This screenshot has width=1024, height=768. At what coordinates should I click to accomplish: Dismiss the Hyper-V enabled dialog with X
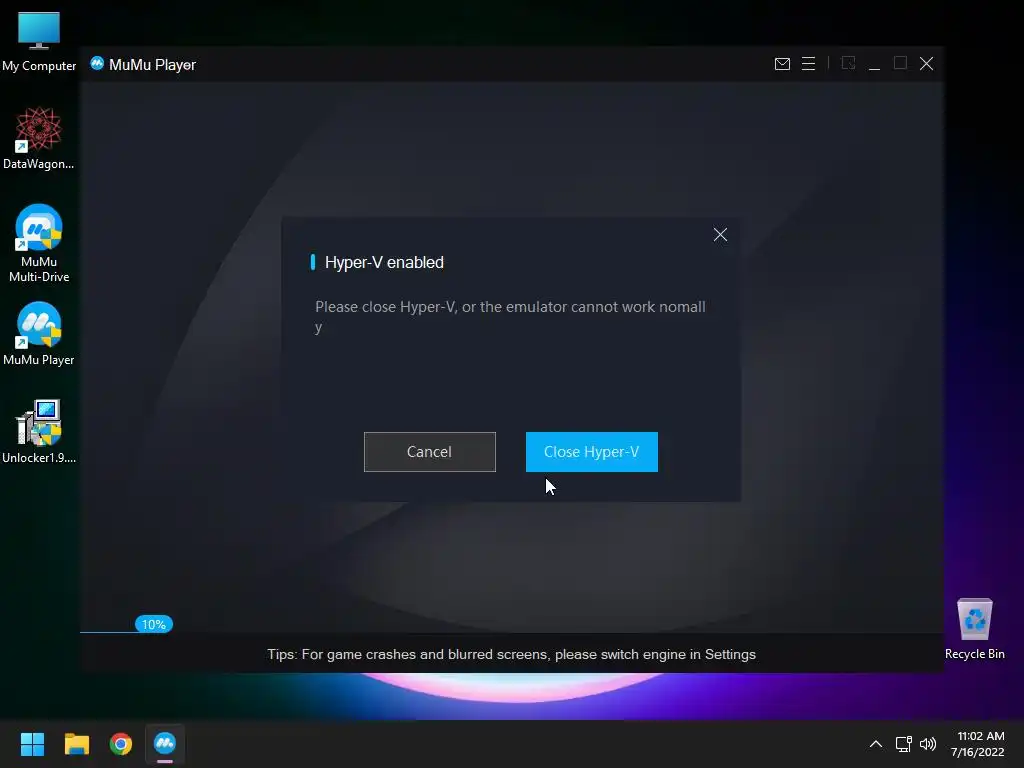click(720, 234)
